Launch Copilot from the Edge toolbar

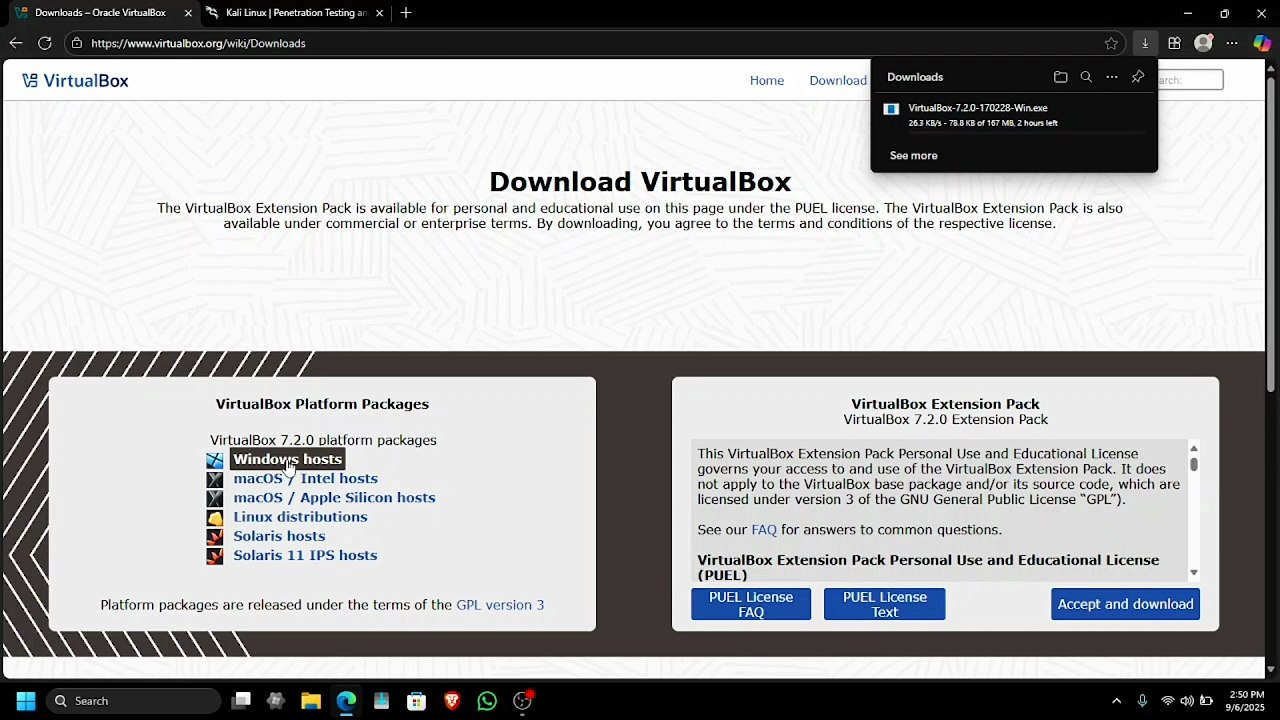pos(1262,43)
